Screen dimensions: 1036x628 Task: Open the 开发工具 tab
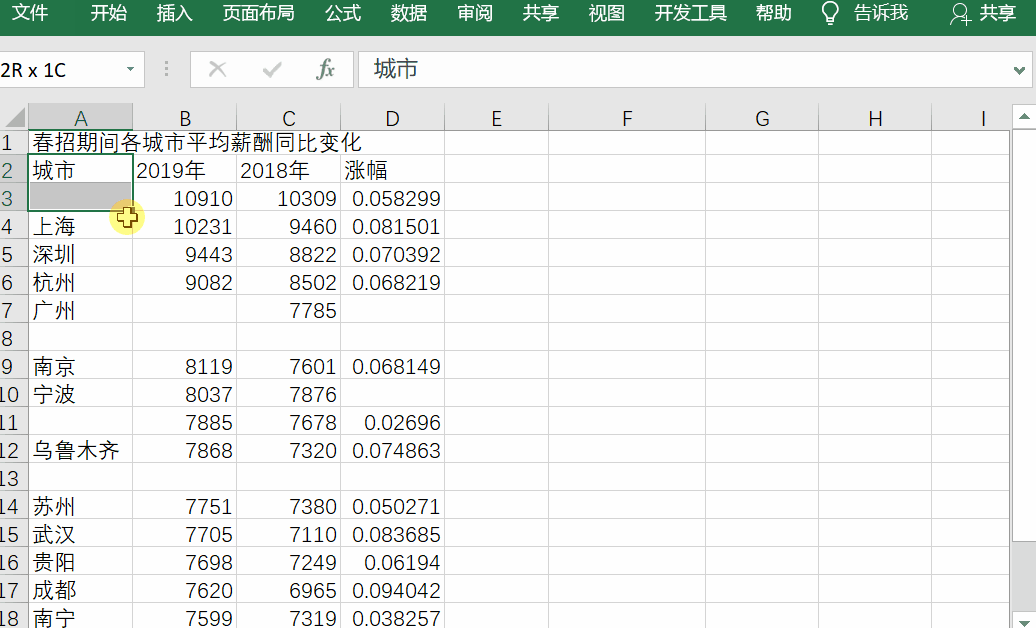coord(690,13)
